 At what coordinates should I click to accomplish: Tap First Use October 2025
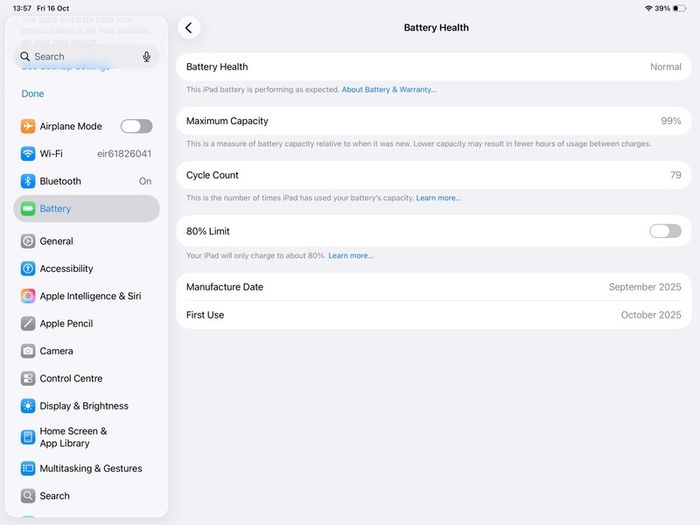pos(433,315)
